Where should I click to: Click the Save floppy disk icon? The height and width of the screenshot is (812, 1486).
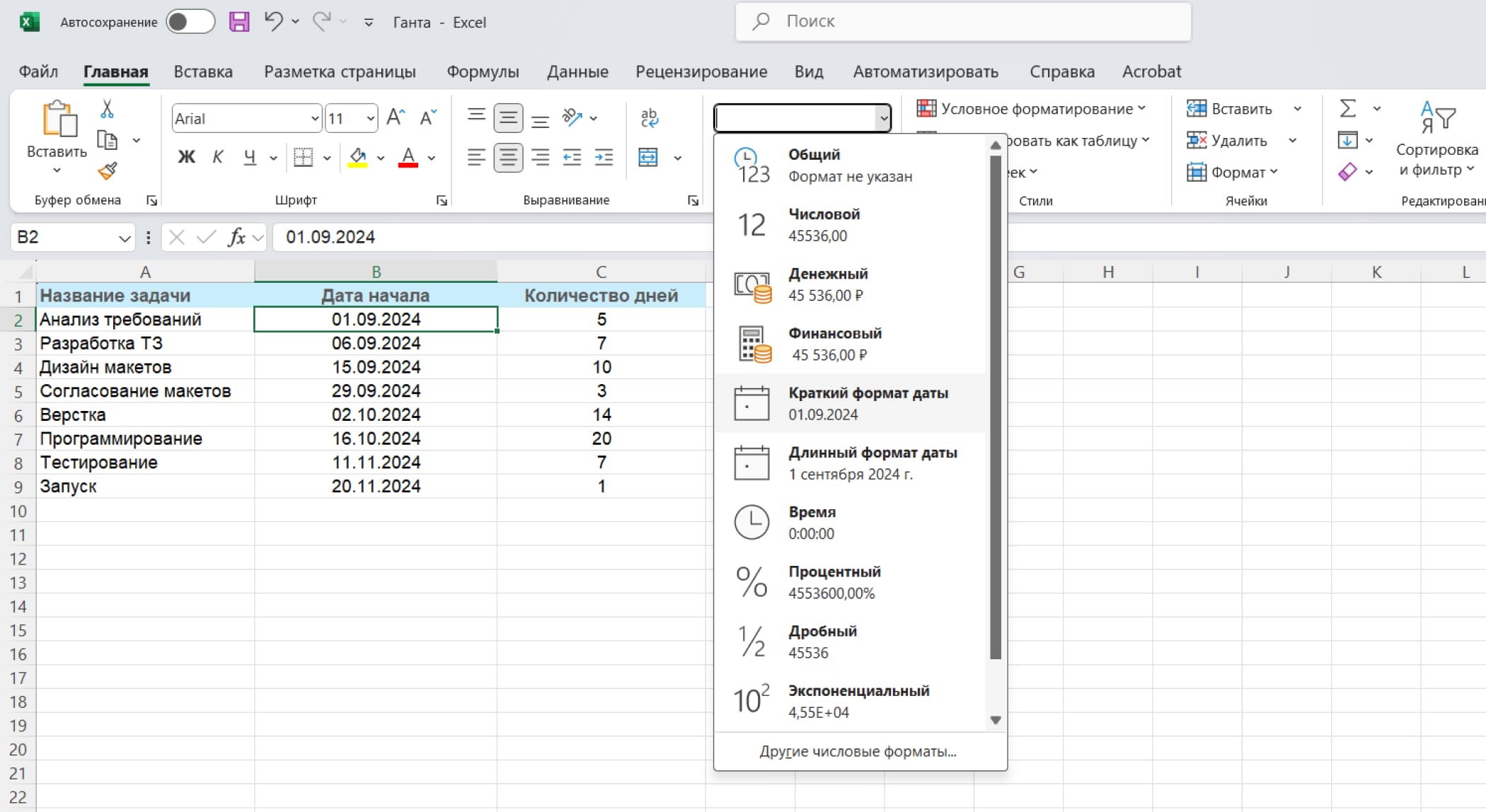click(239, 22)
